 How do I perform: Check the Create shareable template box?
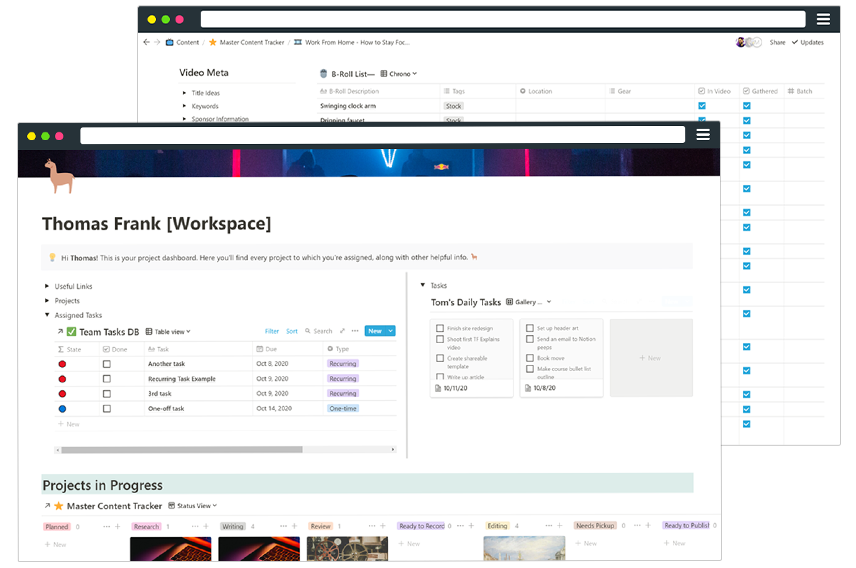coord(440,358)
